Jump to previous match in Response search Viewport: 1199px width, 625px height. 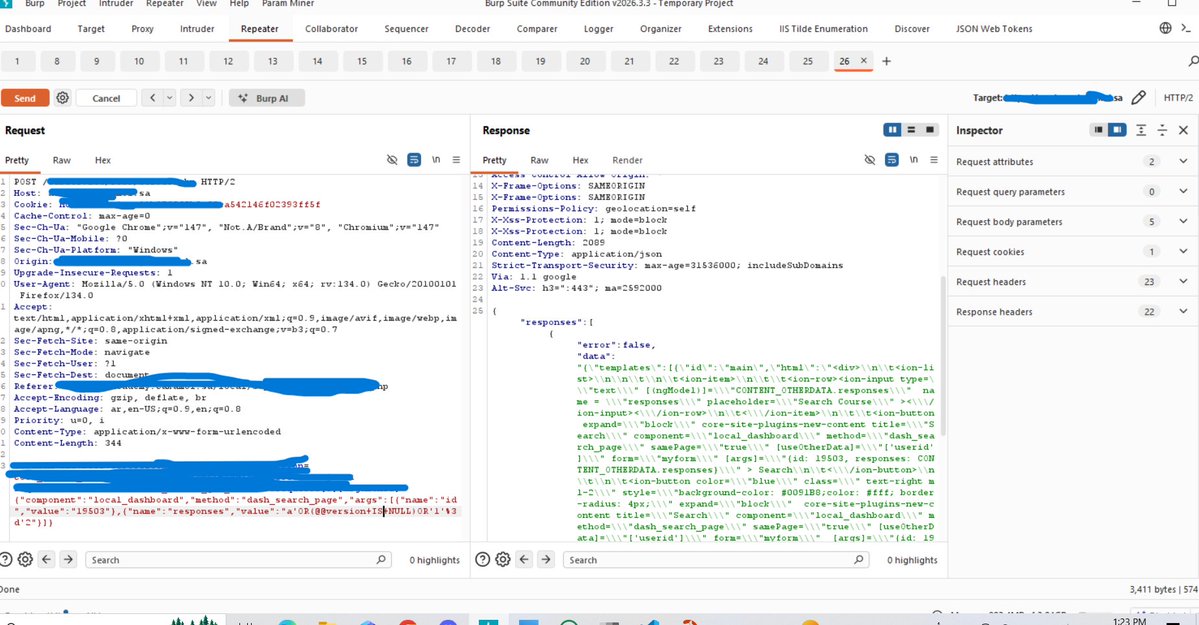point(524,559)
